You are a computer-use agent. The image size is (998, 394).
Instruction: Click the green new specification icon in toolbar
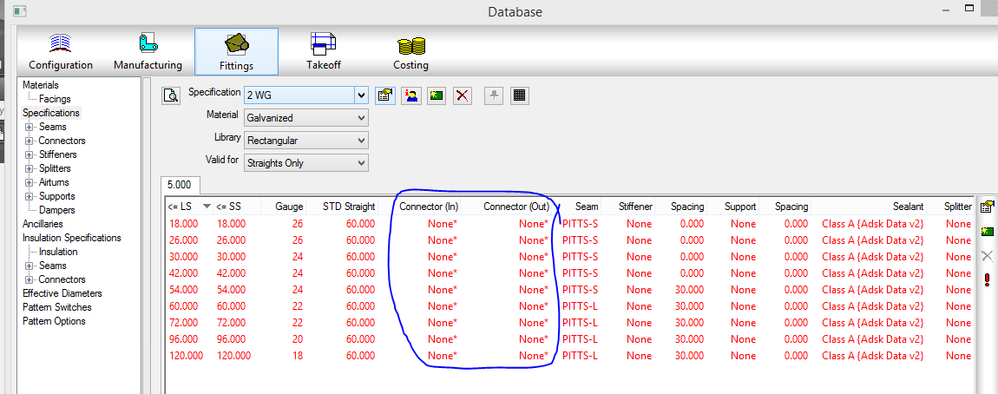tap(436, 95)
